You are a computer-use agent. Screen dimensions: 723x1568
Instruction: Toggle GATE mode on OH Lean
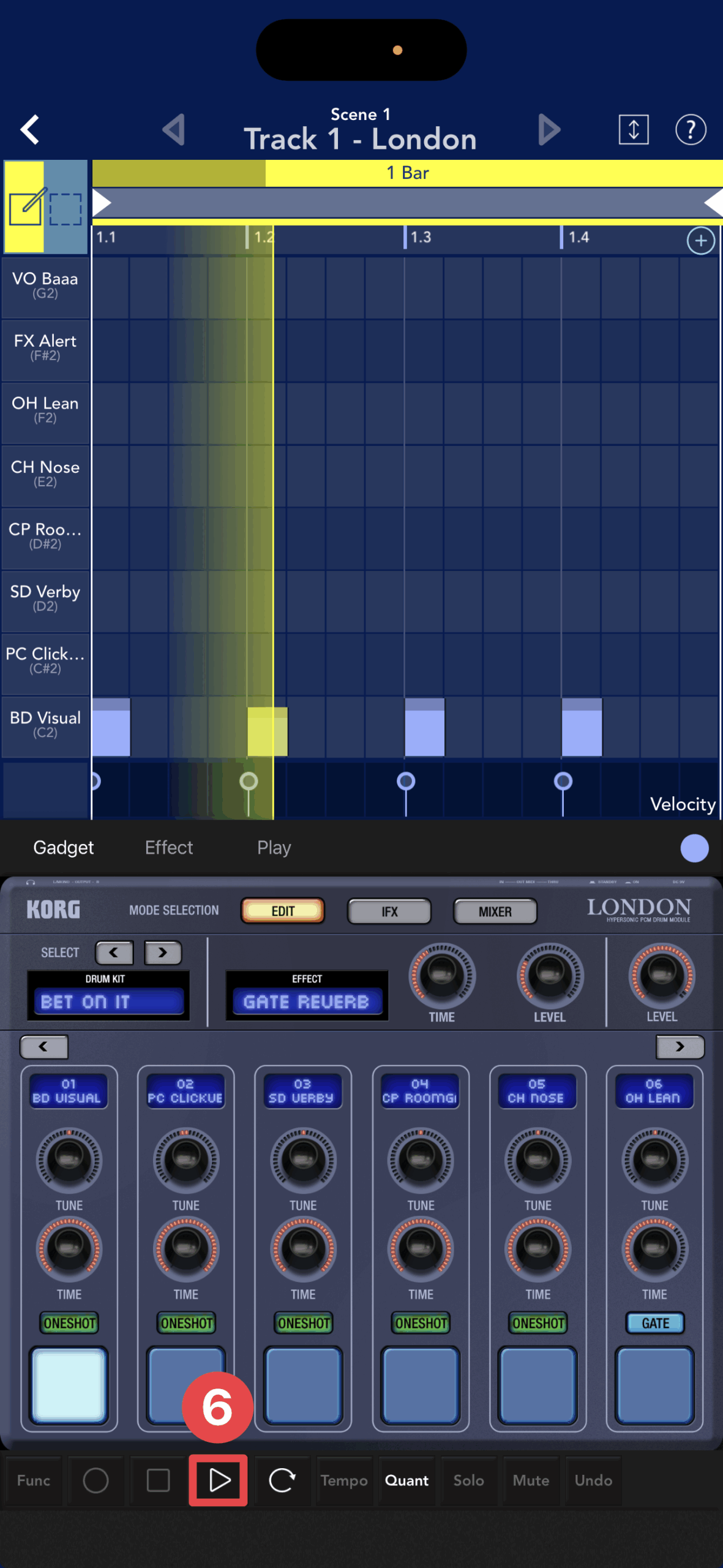point(654,1323)
